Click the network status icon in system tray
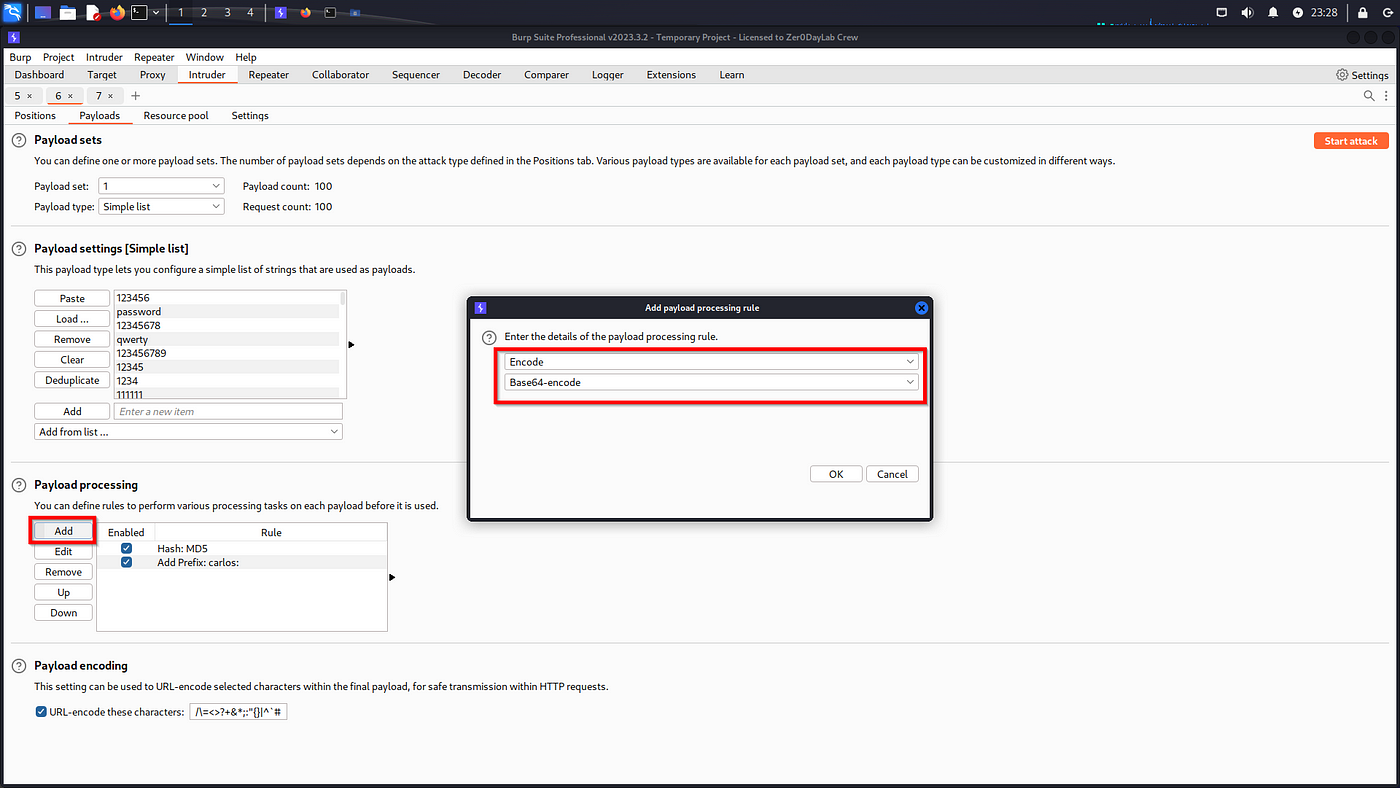Viewport: 1400px width, 788px height. point(1222,13)
